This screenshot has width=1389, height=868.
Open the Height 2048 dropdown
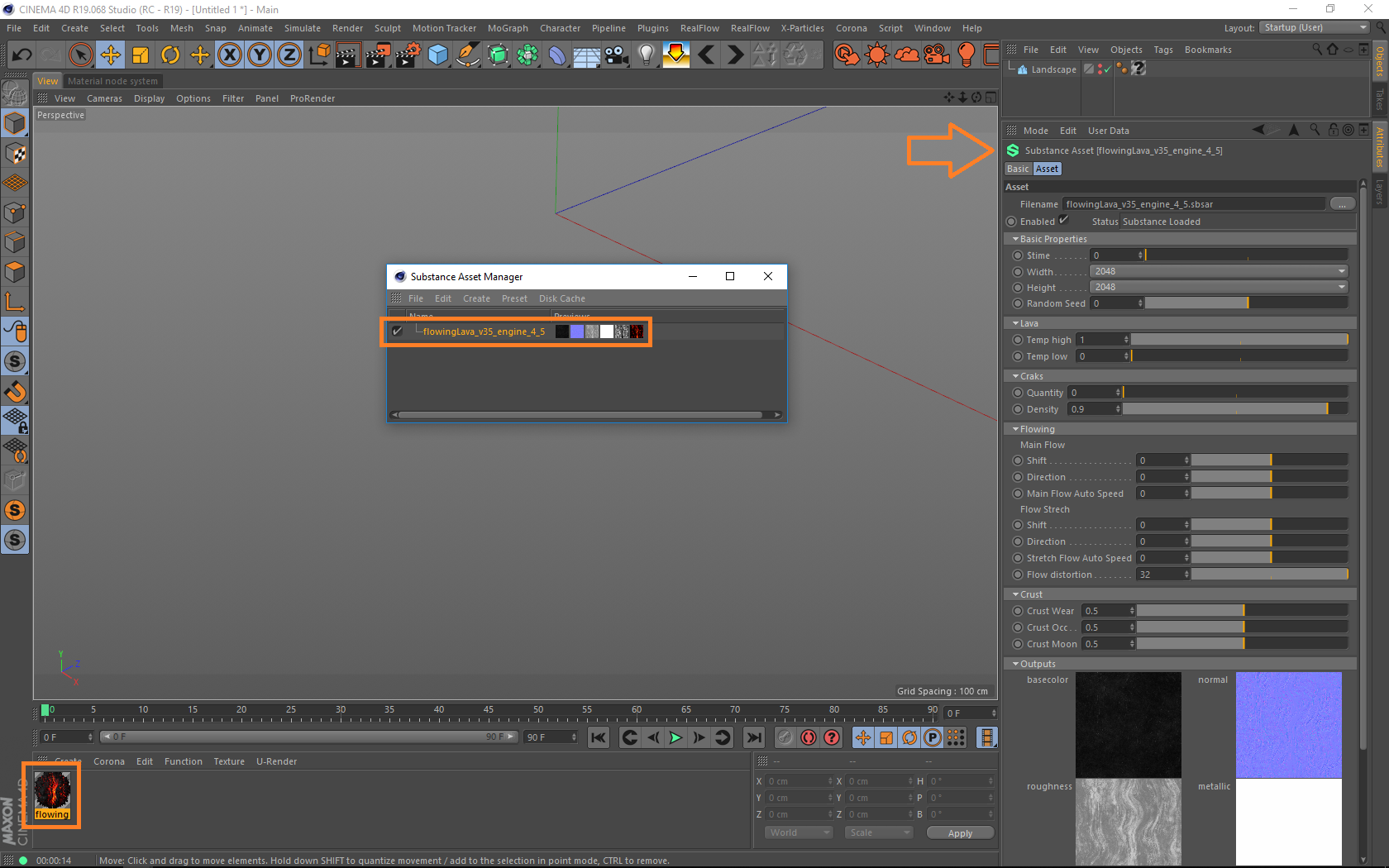click(x=1220, y=287)
